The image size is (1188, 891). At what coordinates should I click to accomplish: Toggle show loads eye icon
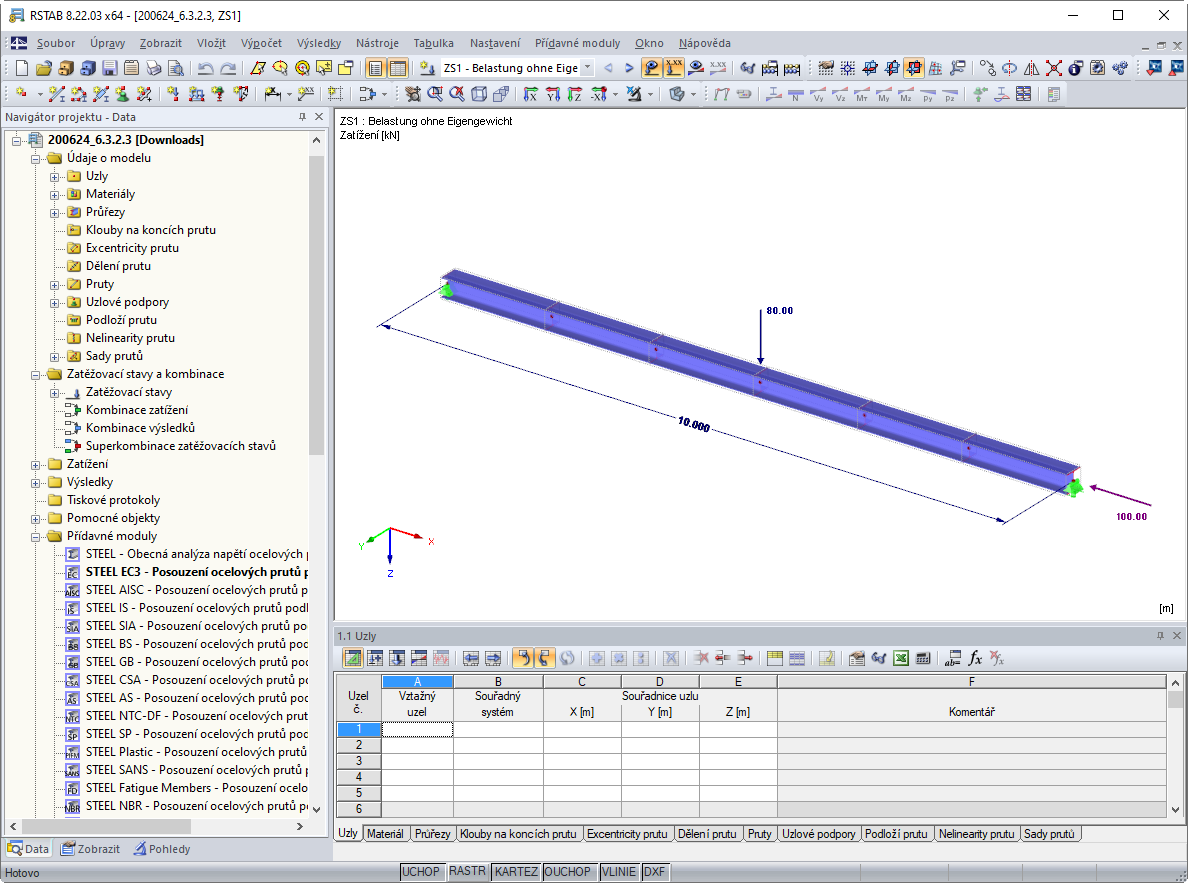coord(651,68)
